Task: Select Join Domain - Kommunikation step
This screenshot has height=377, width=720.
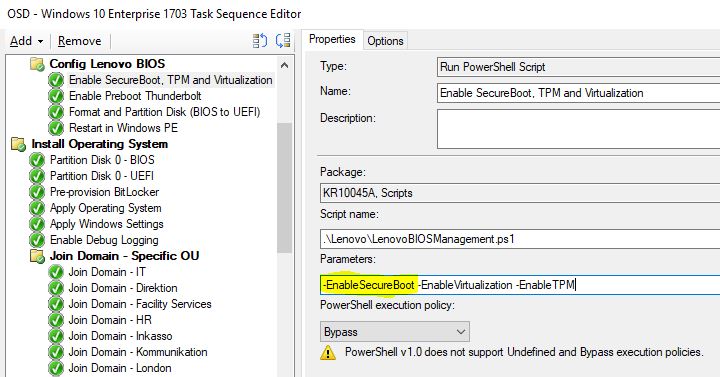Action: [138, 352]
